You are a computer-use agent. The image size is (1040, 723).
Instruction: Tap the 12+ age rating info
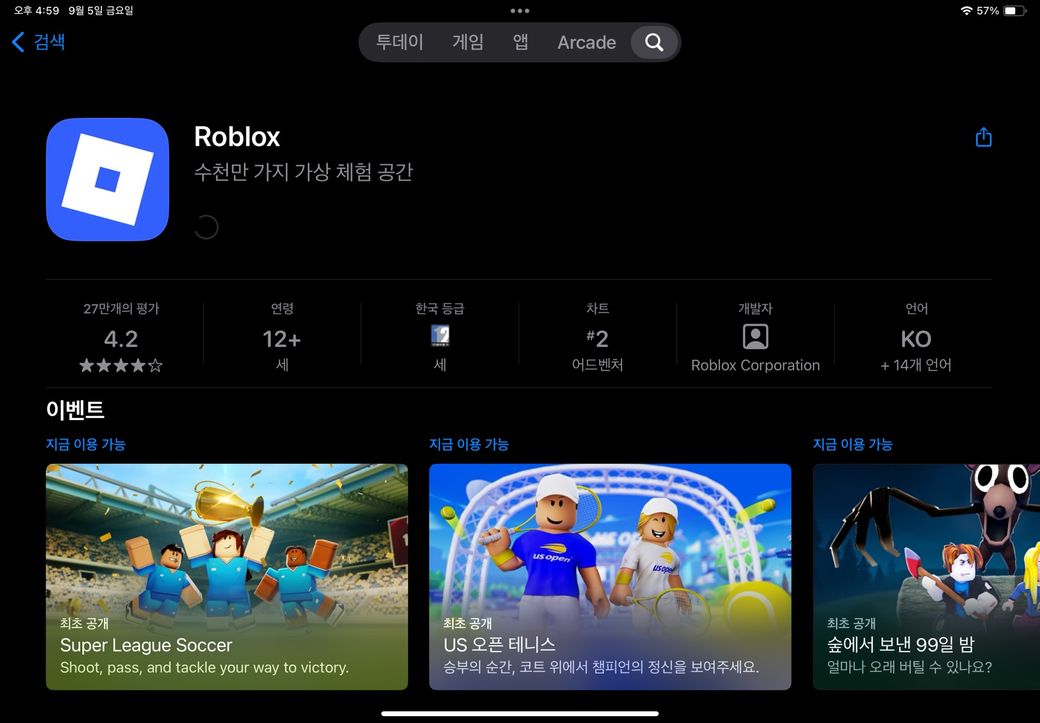pos(282,340)
